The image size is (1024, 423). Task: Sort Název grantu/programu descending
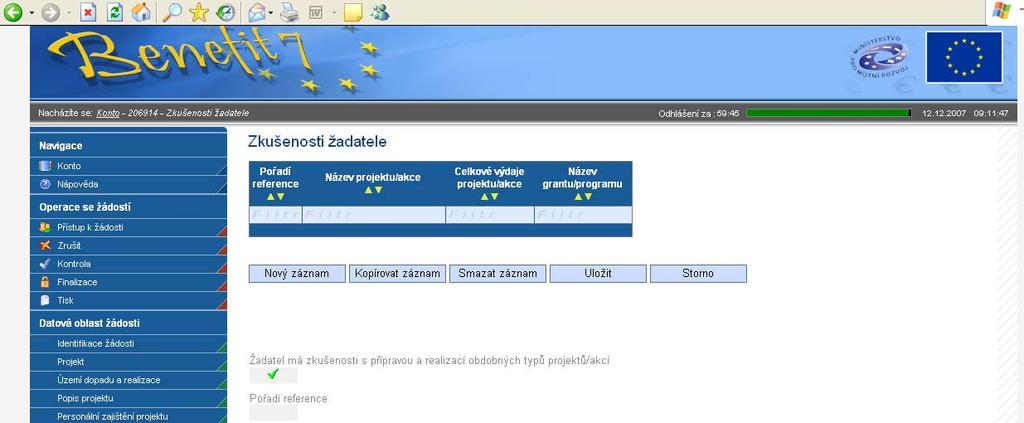click(x=588, y=196)
